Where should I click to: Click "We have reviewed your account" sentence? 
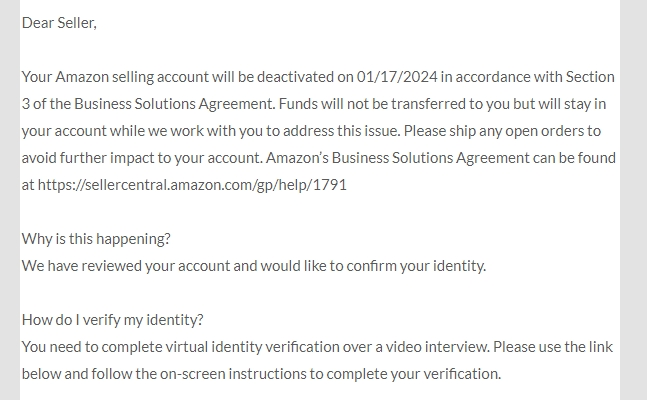[x=125, y=266]
